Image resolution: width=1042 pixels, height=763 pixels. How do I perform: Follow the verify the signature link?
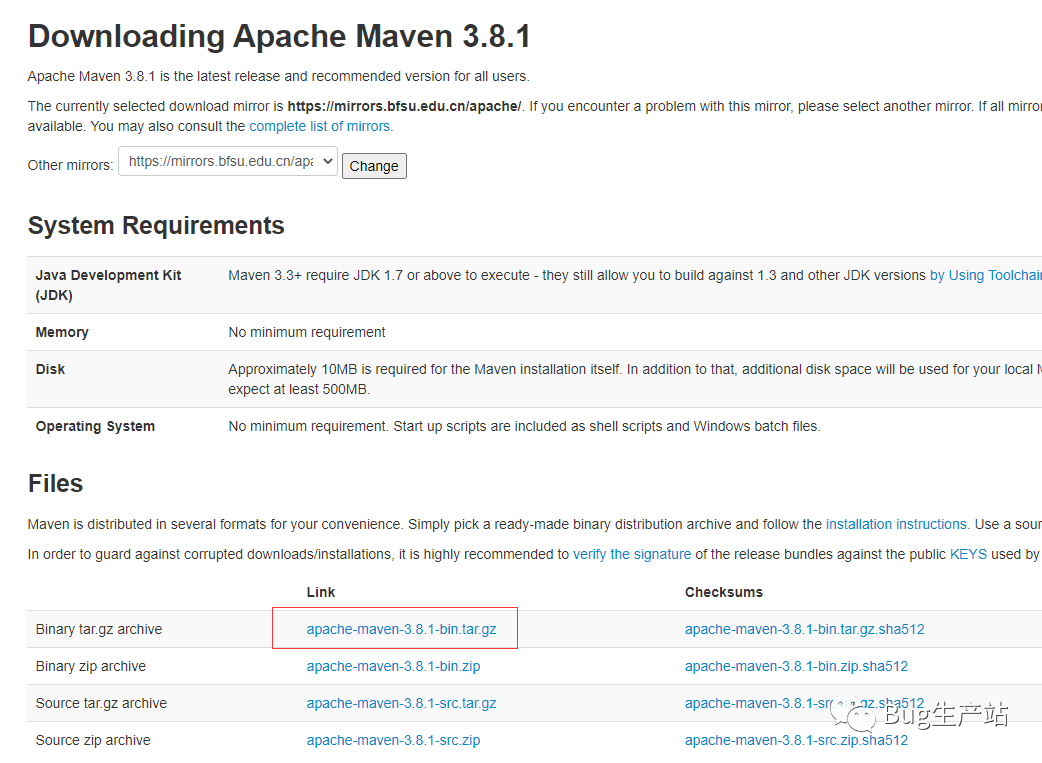(632, 554)
